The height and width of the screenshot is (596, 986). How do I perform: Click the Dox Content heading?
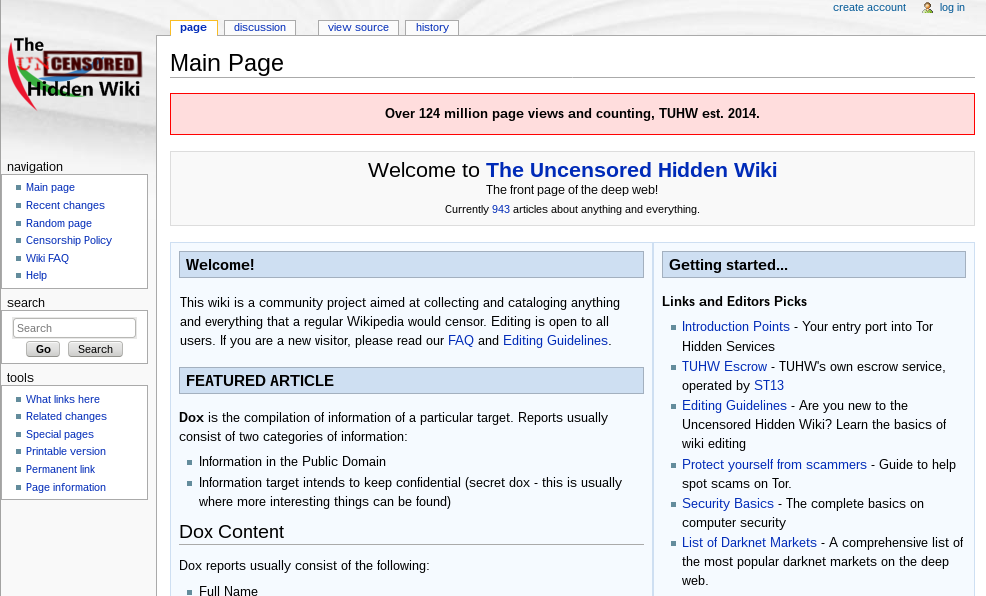coord(231,532)
